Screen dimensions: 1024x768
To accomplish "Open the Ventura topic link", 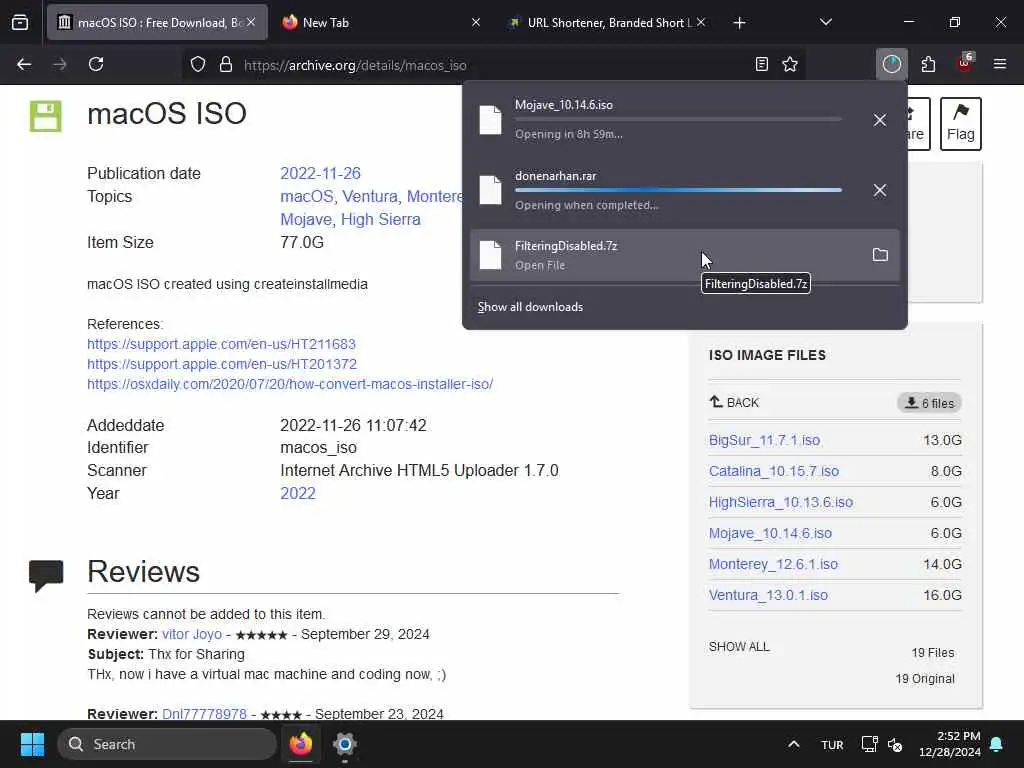I will coord(370,197).
